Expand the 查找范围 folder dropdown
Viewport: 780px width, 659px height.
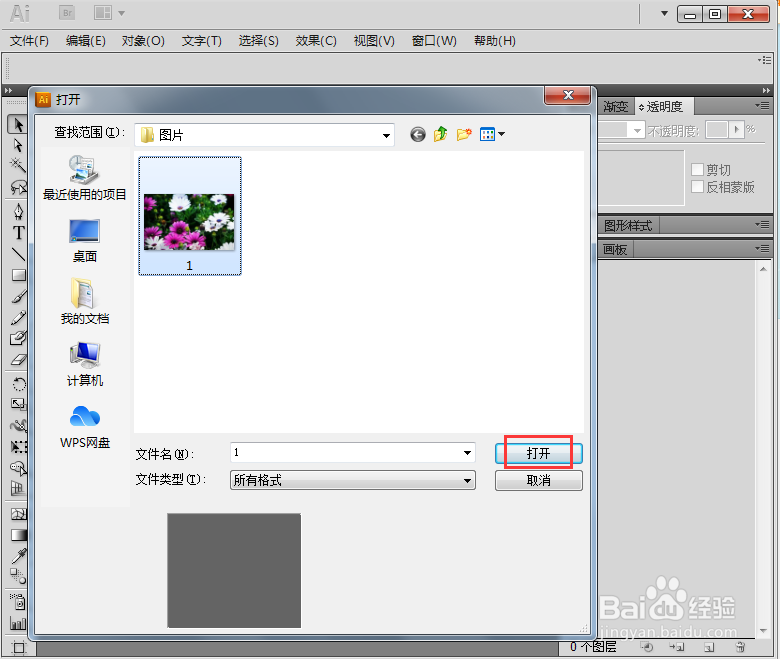[x=386, y=135]
